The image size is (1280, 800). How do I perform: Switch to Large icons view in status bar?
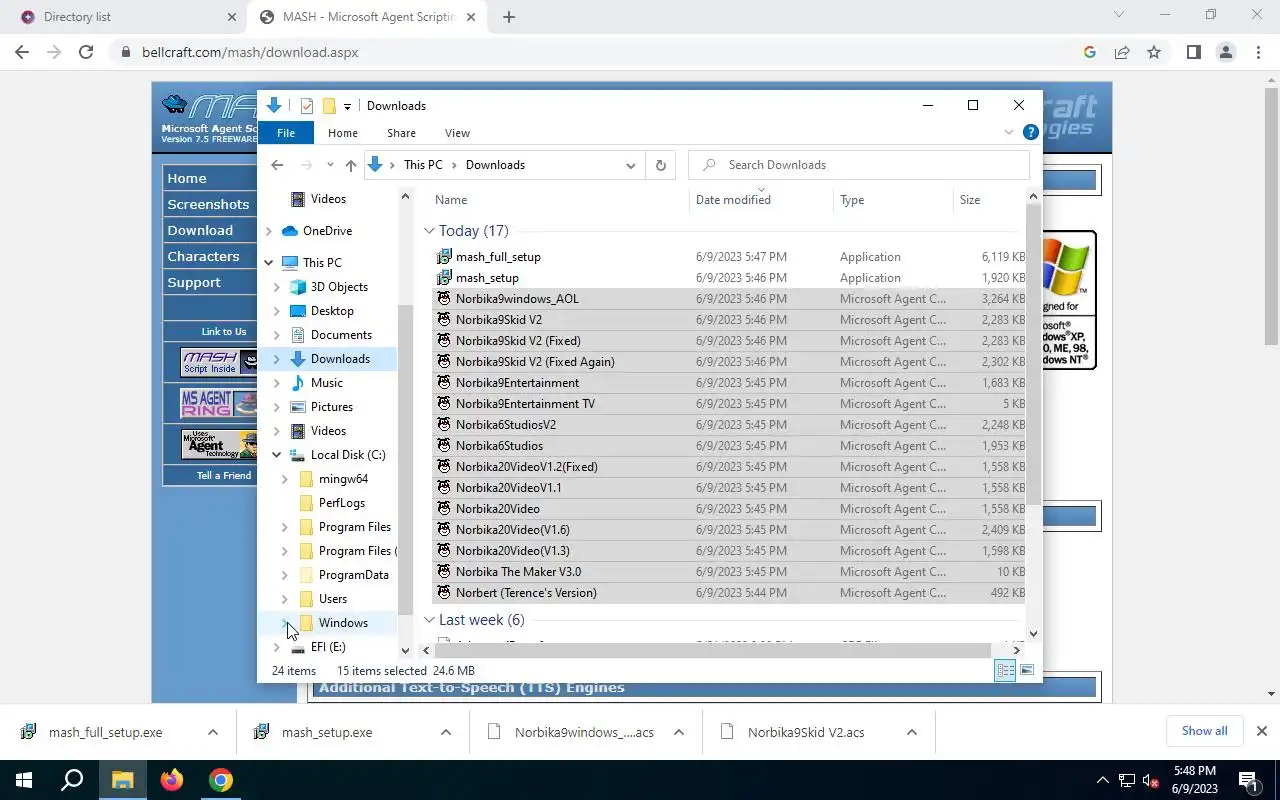[x=1026, y=671]
